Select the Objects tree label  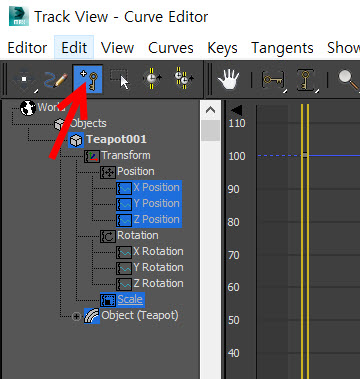88,123
